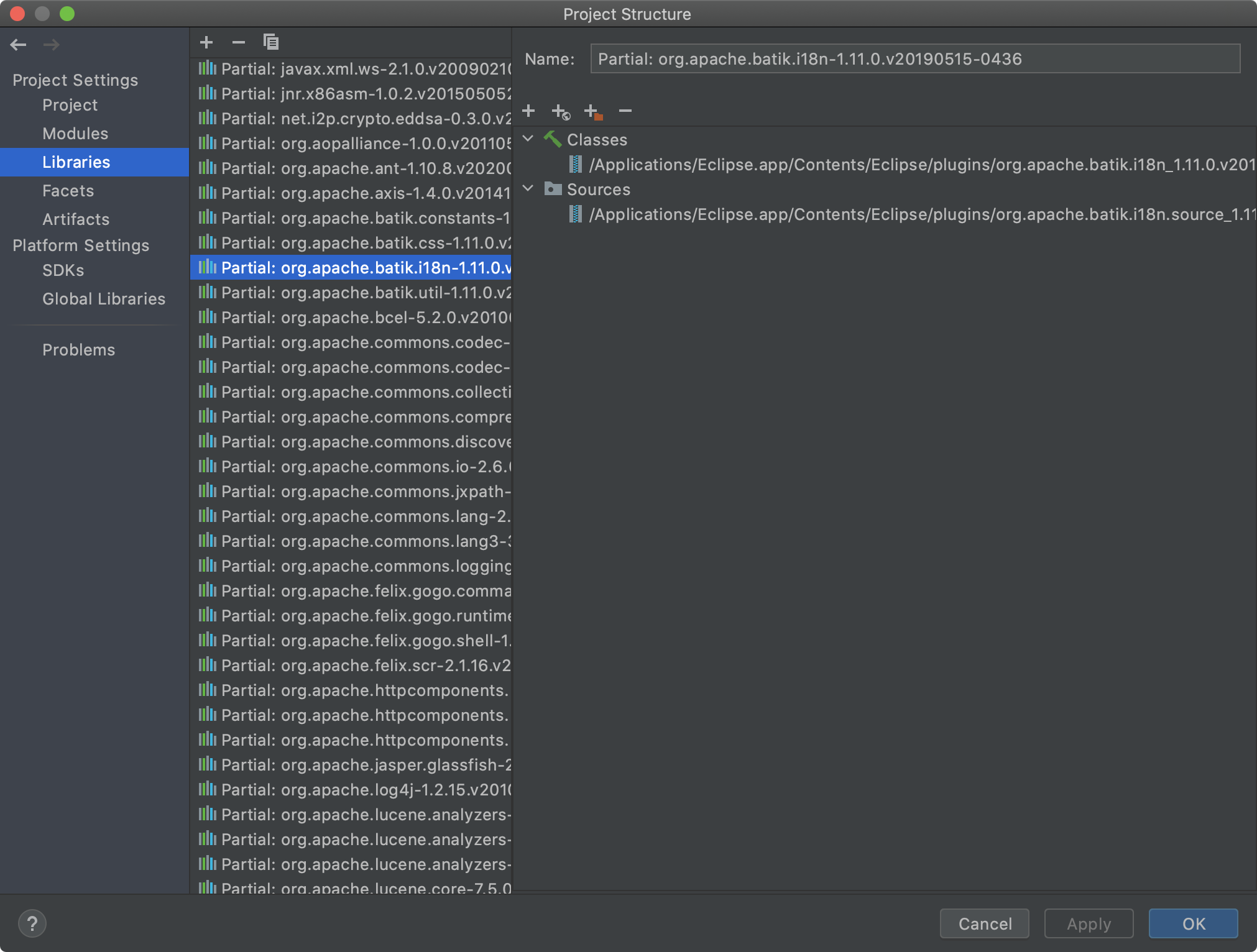Screen dimensions: 1257x952
Task: Select the SDKs platform setting
Action: tap(63, 270)
